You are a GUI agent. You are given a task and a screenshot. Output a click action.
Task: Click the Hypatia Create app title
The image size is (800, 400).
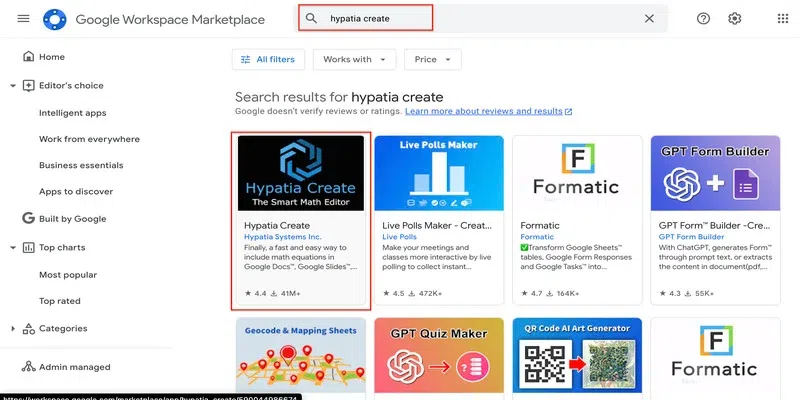click(x=277, y=226)
